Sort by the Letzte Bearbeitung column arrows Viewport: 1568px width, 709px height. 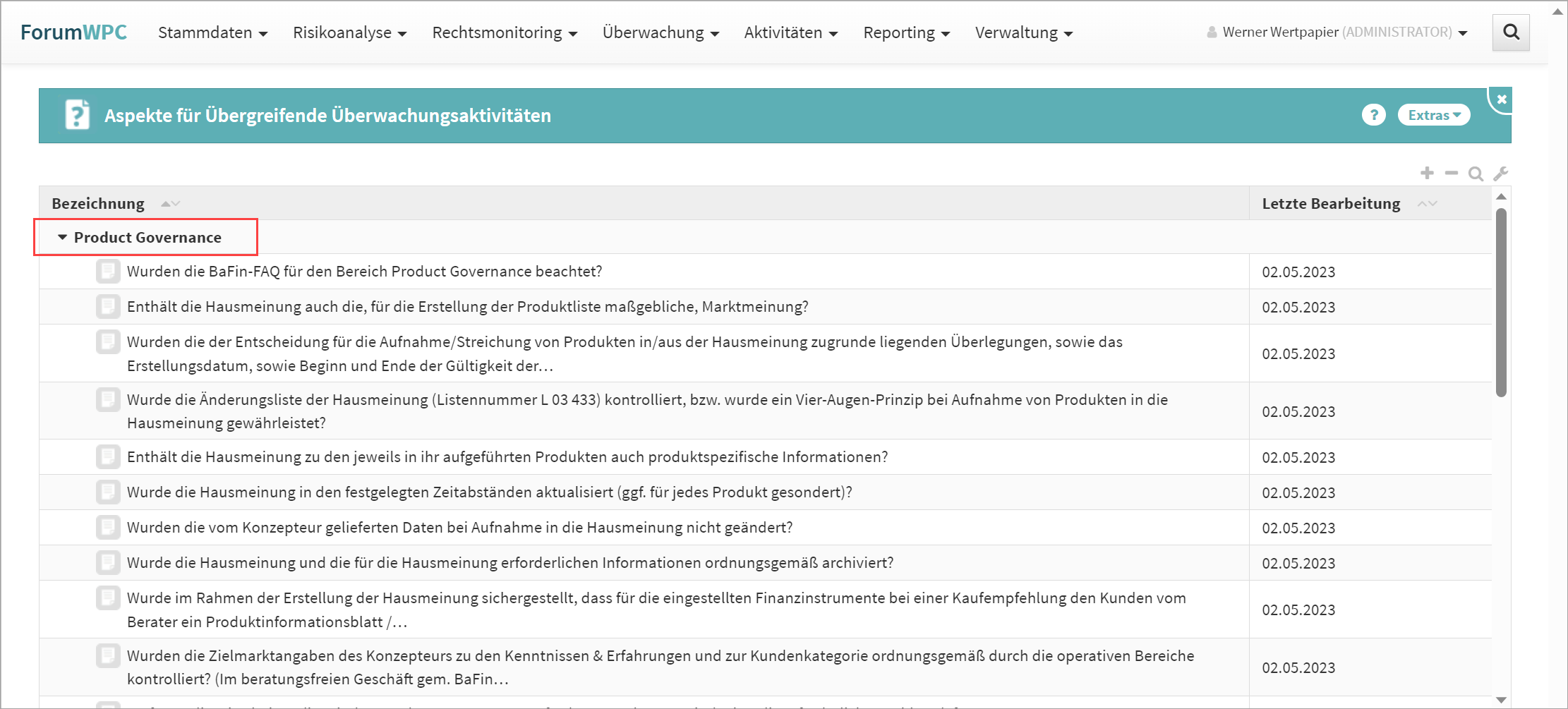coord(1427,204)
